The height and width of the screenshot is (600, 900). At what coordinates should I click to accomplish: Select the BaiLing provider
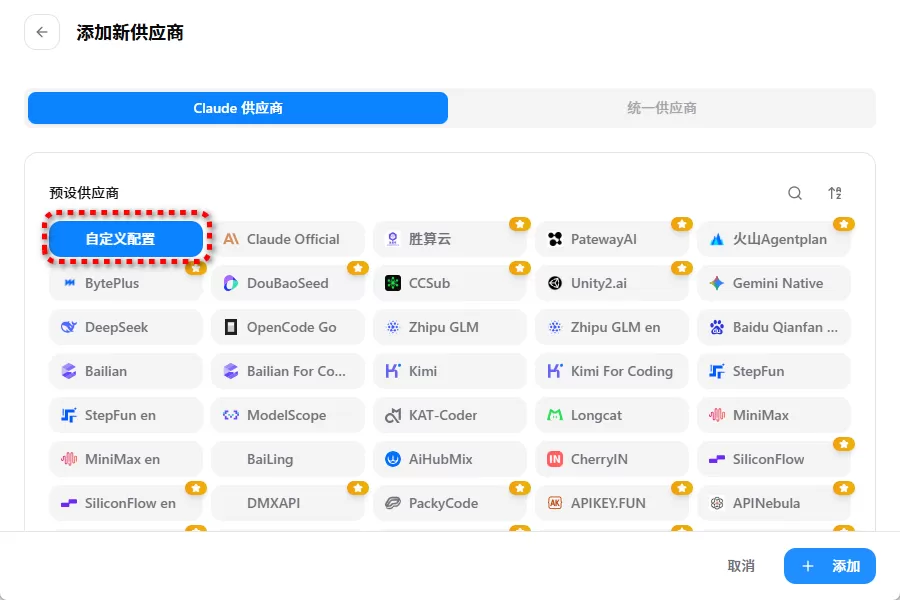(x=288, y=459)
